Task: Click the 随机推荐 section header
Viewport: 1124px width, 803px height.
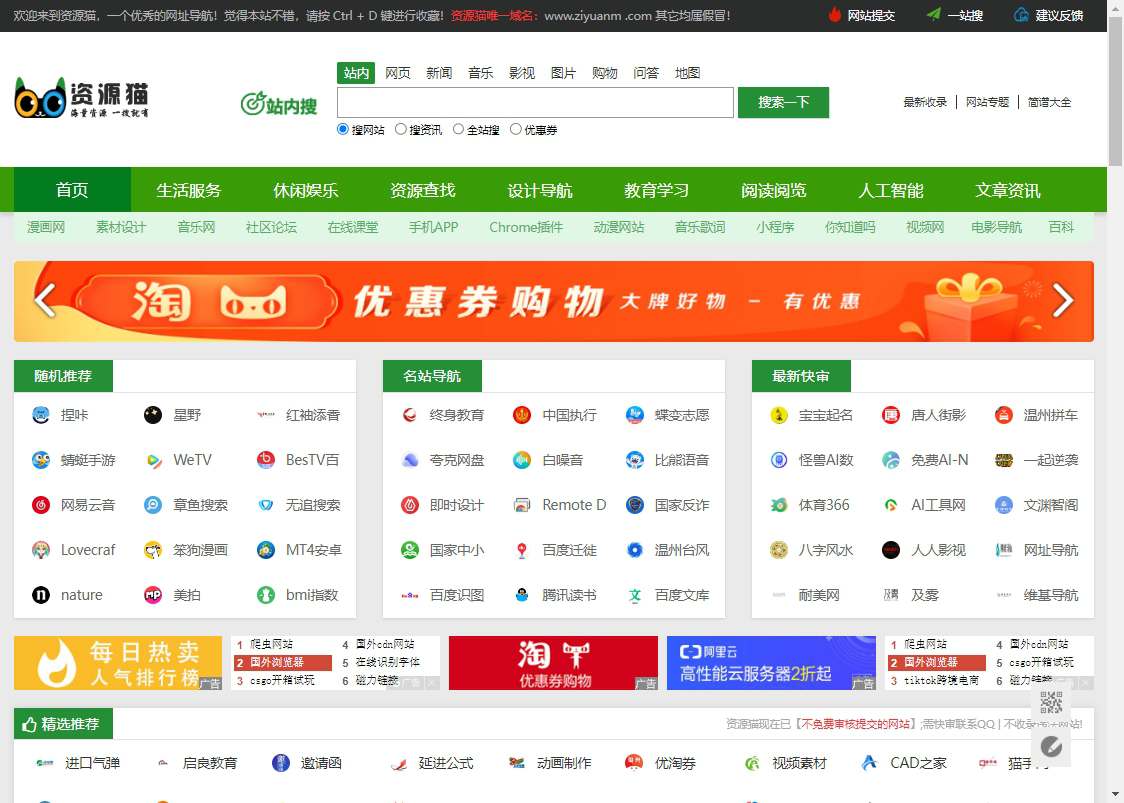Action: point(63,376)
